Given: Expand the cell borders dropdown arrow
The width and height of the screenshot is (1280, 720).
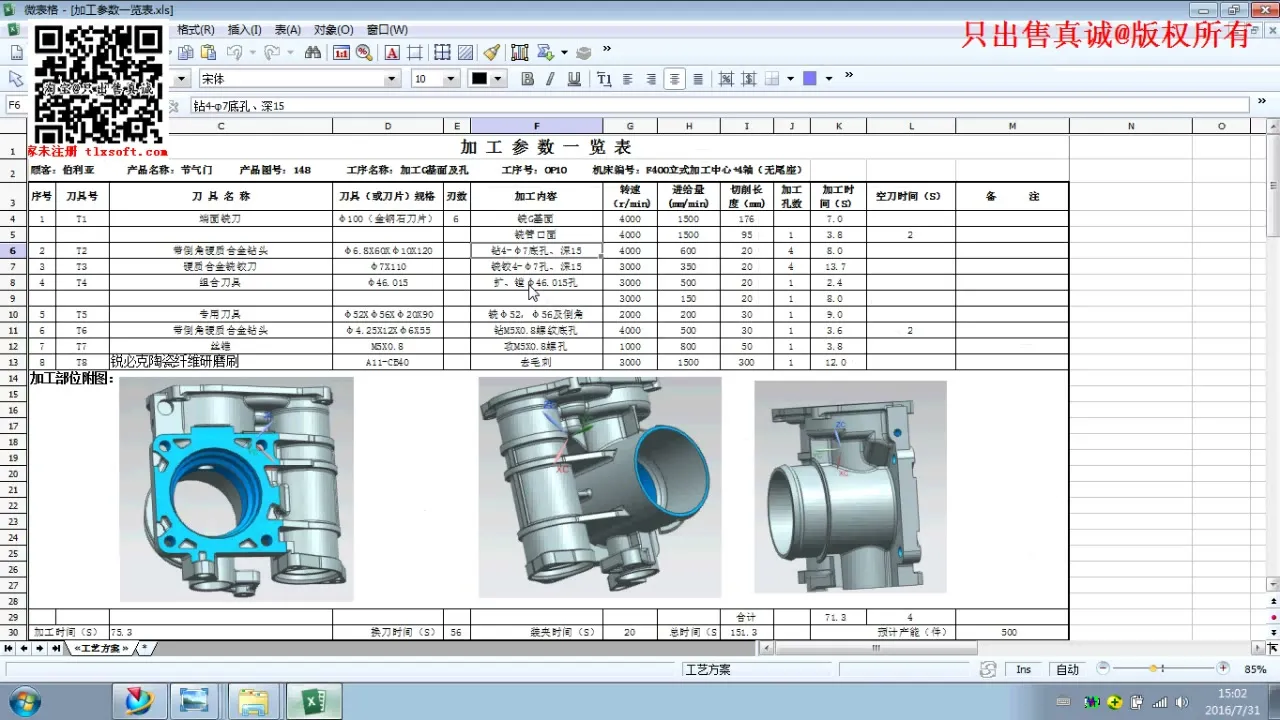Looking at the screenshot, I should pyautogui.click(x=790, y=79).
